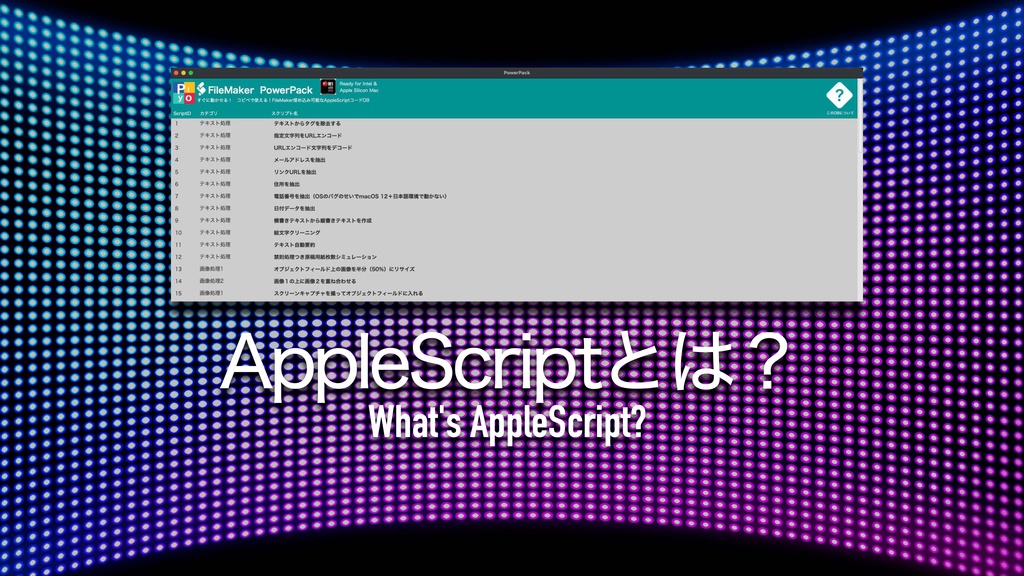
Task: Click ScriptID cell 10
Action: (x=178, y=232)
